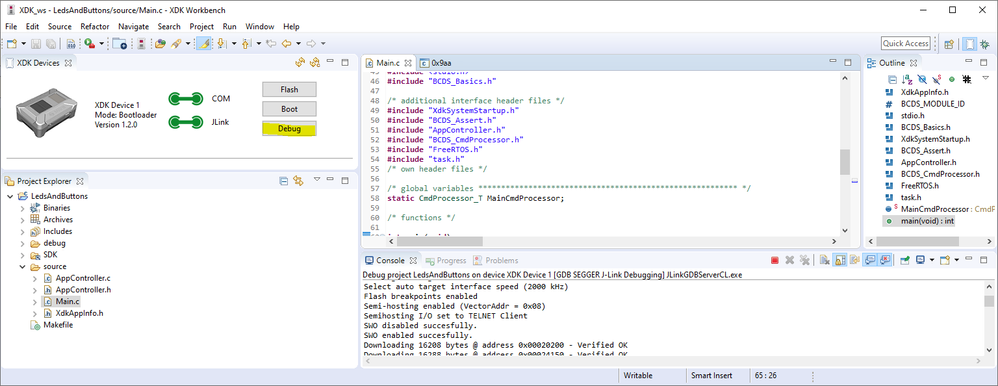Screen dimensions: 998x386
Task: Open the File menu
Action: pyautogui.click(x=11, y=27)
